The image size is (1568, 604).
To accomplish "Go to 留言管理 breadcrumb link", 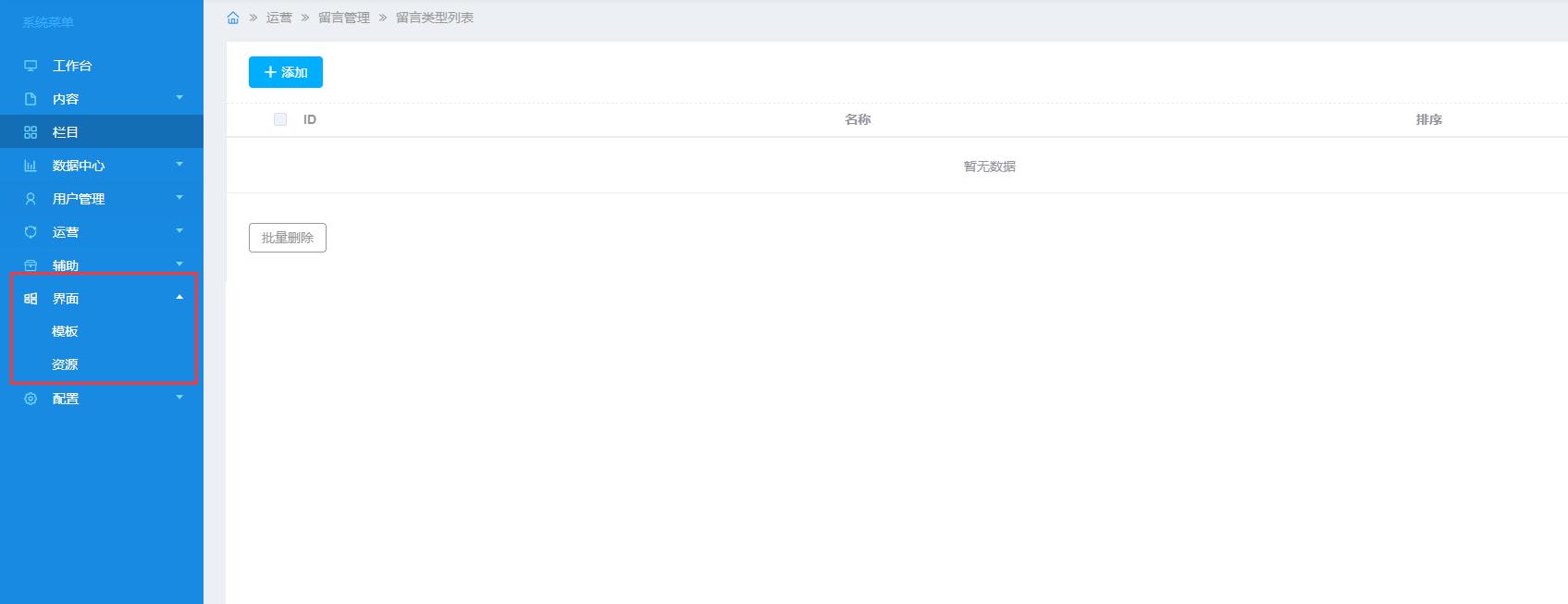I will click(344, 18).
